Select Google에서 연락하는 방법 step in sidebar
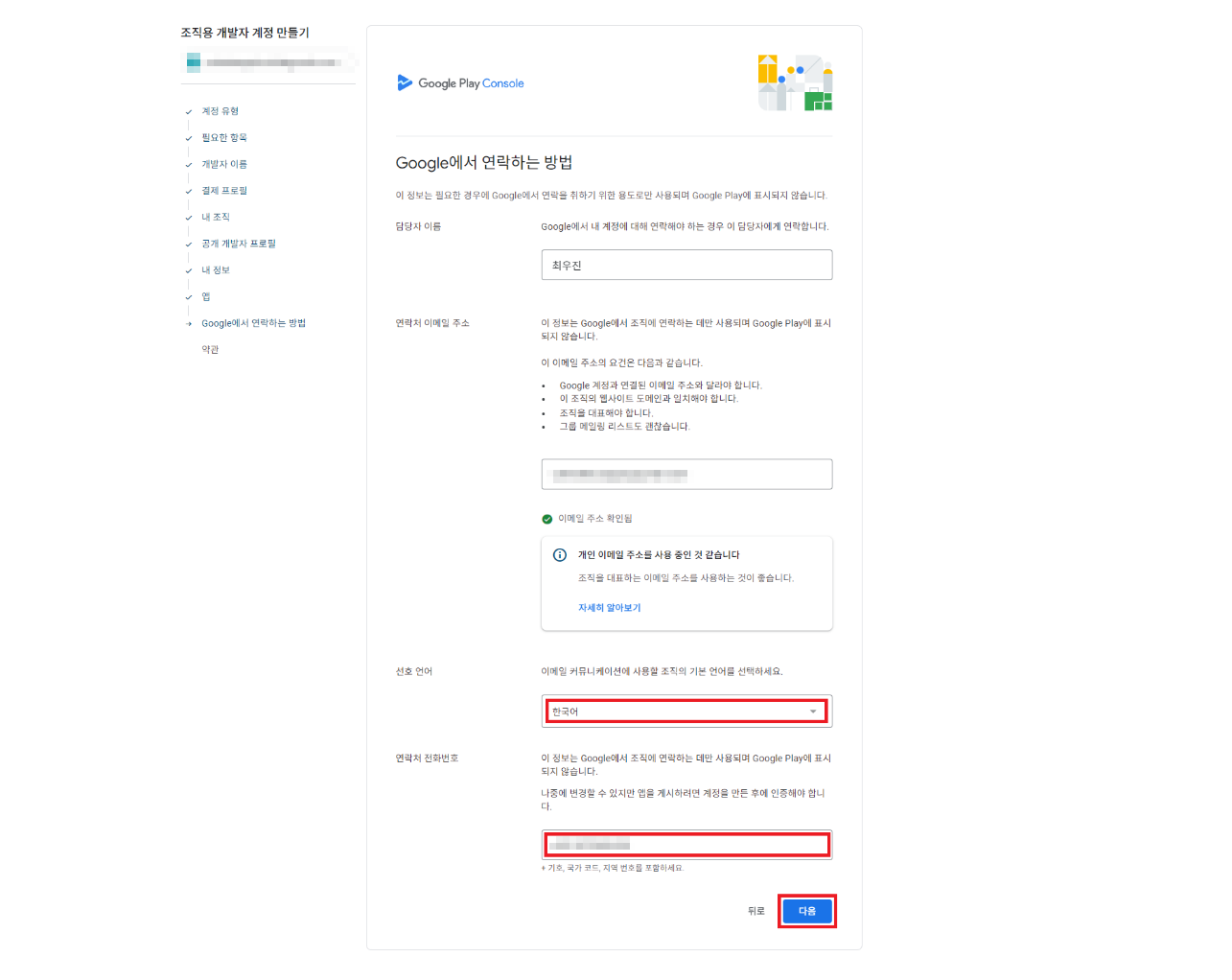The height and width of the screenshot is (980, 1232). (x=253, y=323)
